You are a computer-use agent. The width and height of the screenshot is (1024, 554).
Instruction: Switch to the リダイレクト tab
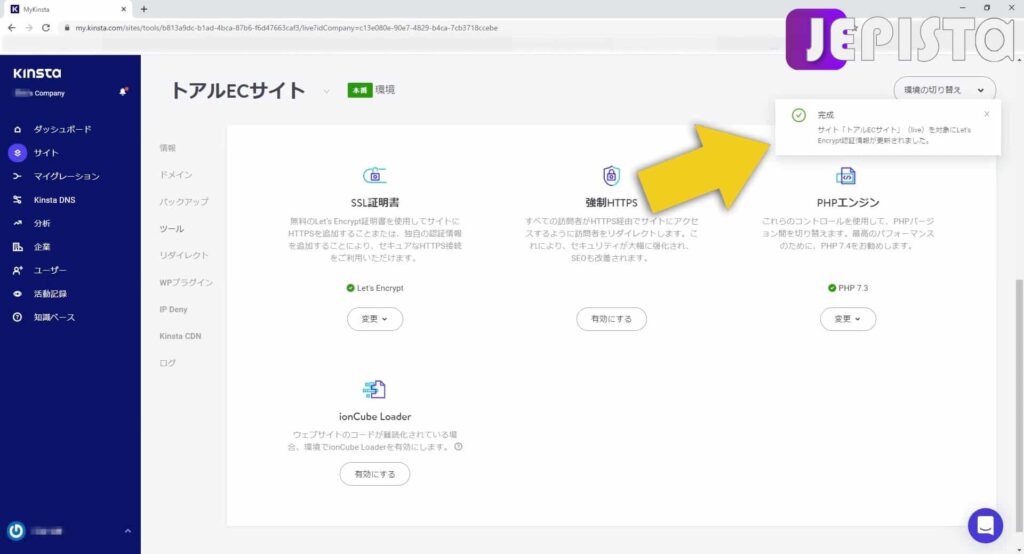[184, 255]
